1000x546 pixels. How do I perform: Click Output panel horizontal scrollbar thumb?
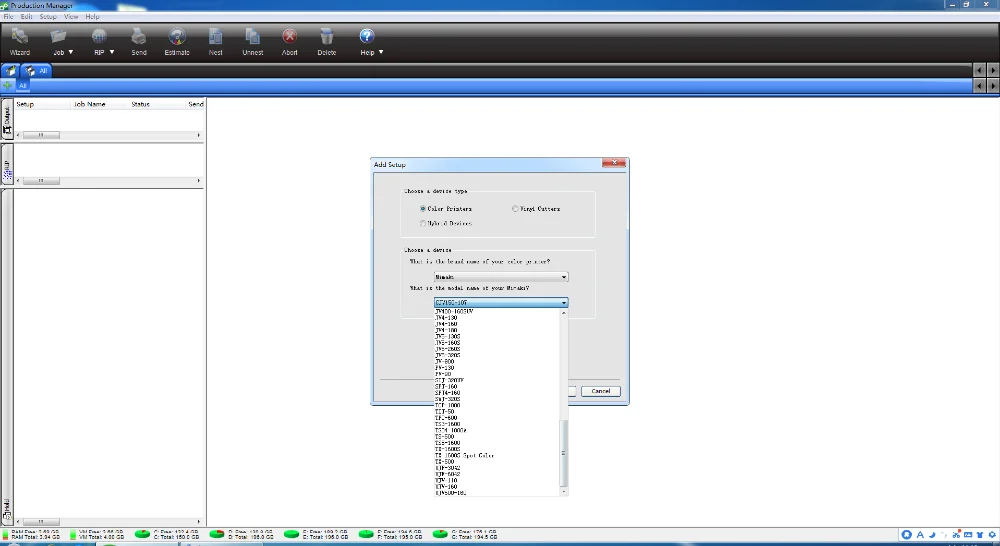point(41,135)
